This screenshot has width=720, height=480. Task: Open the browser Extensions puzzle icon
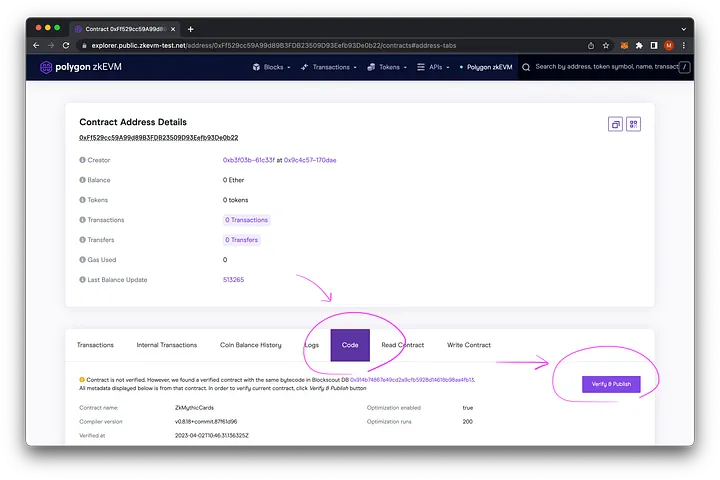(639, 45)
